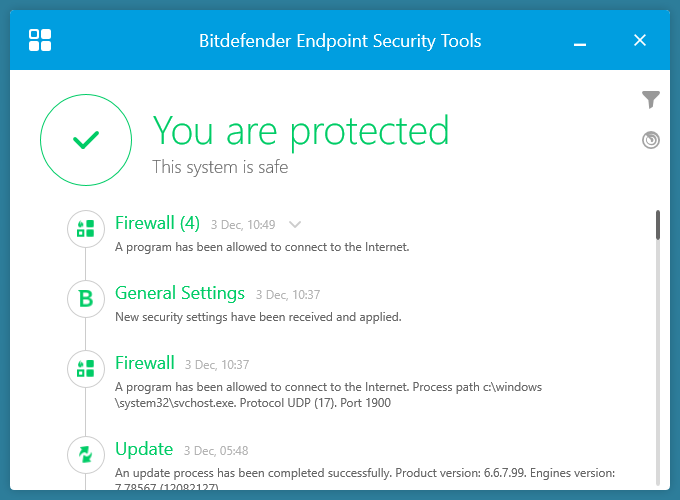Click the green protected checkmark circle
The width and height of the screenshot is (680, 500).
point(86,140)
